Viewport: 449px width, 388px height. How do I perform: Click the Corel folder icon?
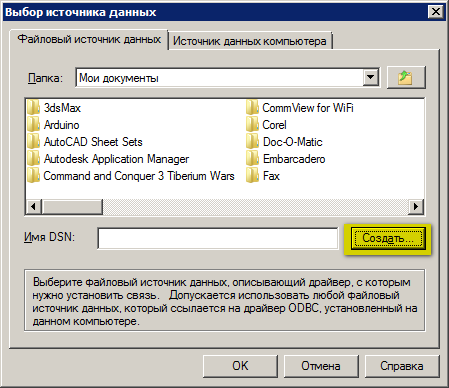252,125
